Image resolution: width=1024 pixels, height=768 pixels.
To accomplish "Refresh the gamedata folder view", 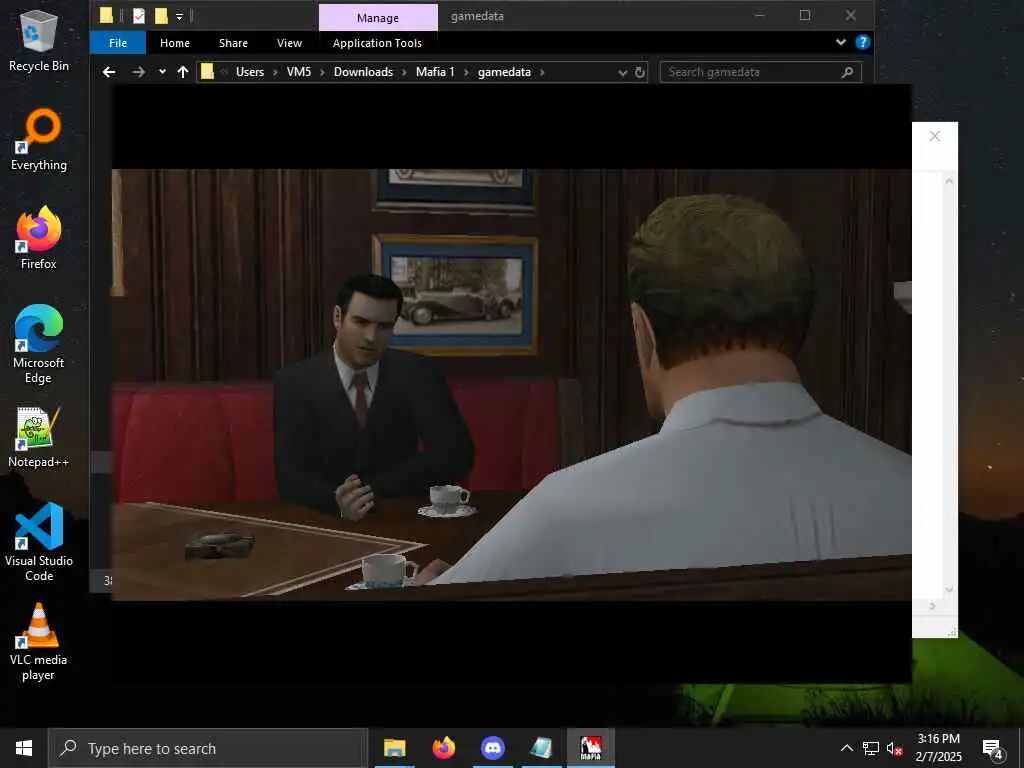I will (640, 72).
